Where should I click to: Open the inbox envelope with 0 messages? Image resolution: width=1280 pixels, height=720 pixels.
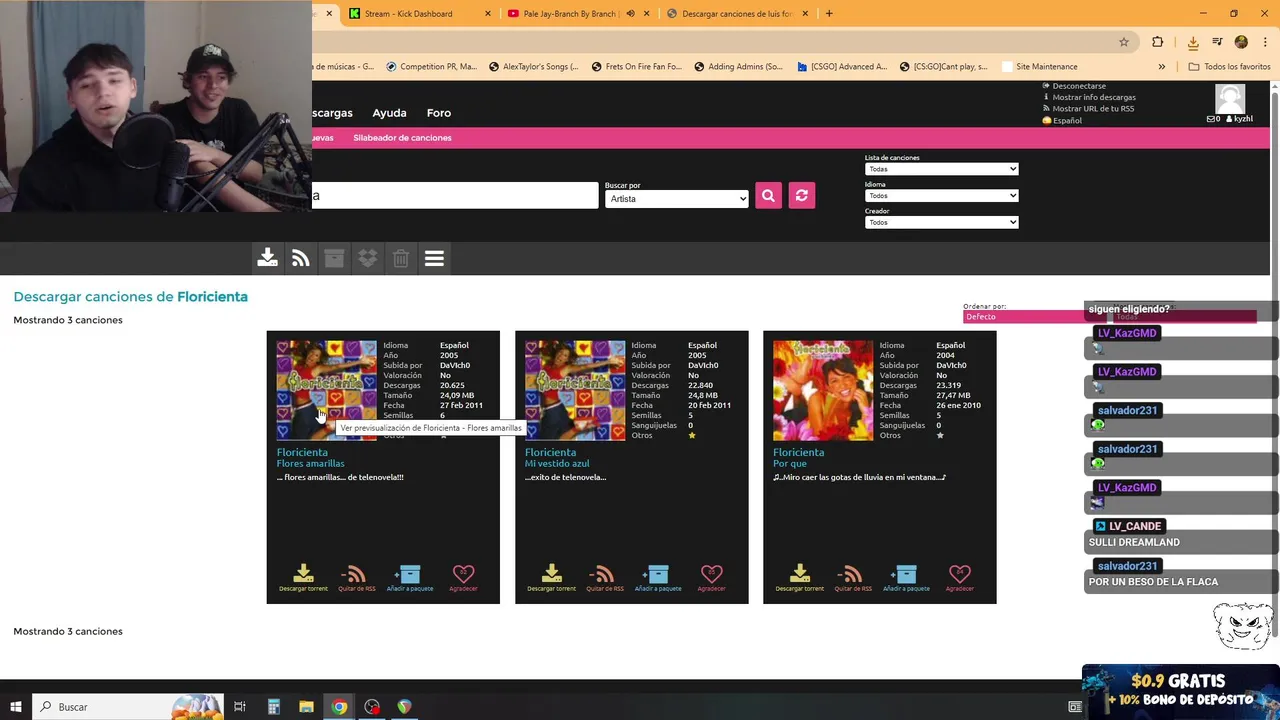1214,119
